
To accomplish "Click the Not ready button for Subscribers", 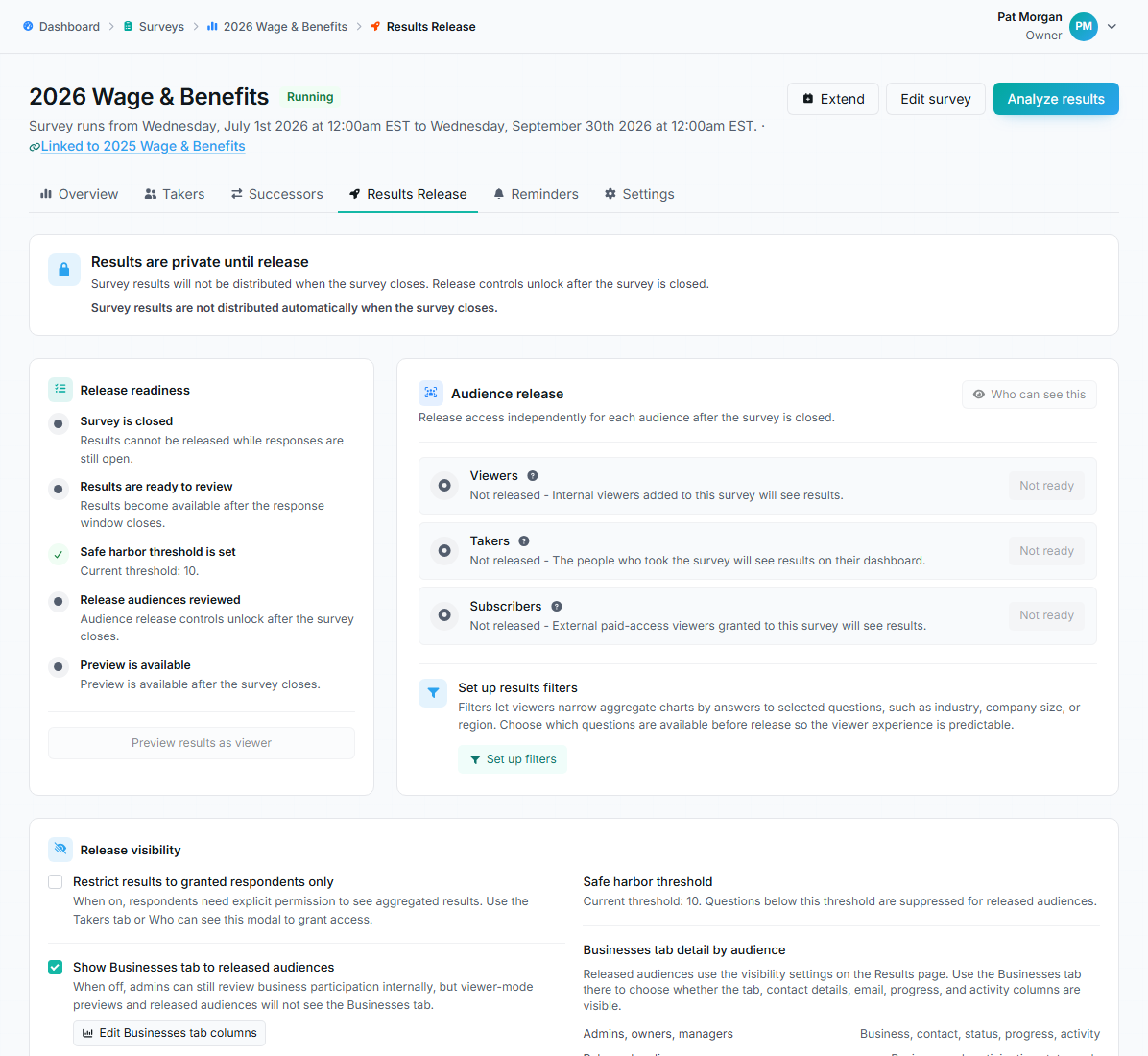I will [x=1046, y=615].
